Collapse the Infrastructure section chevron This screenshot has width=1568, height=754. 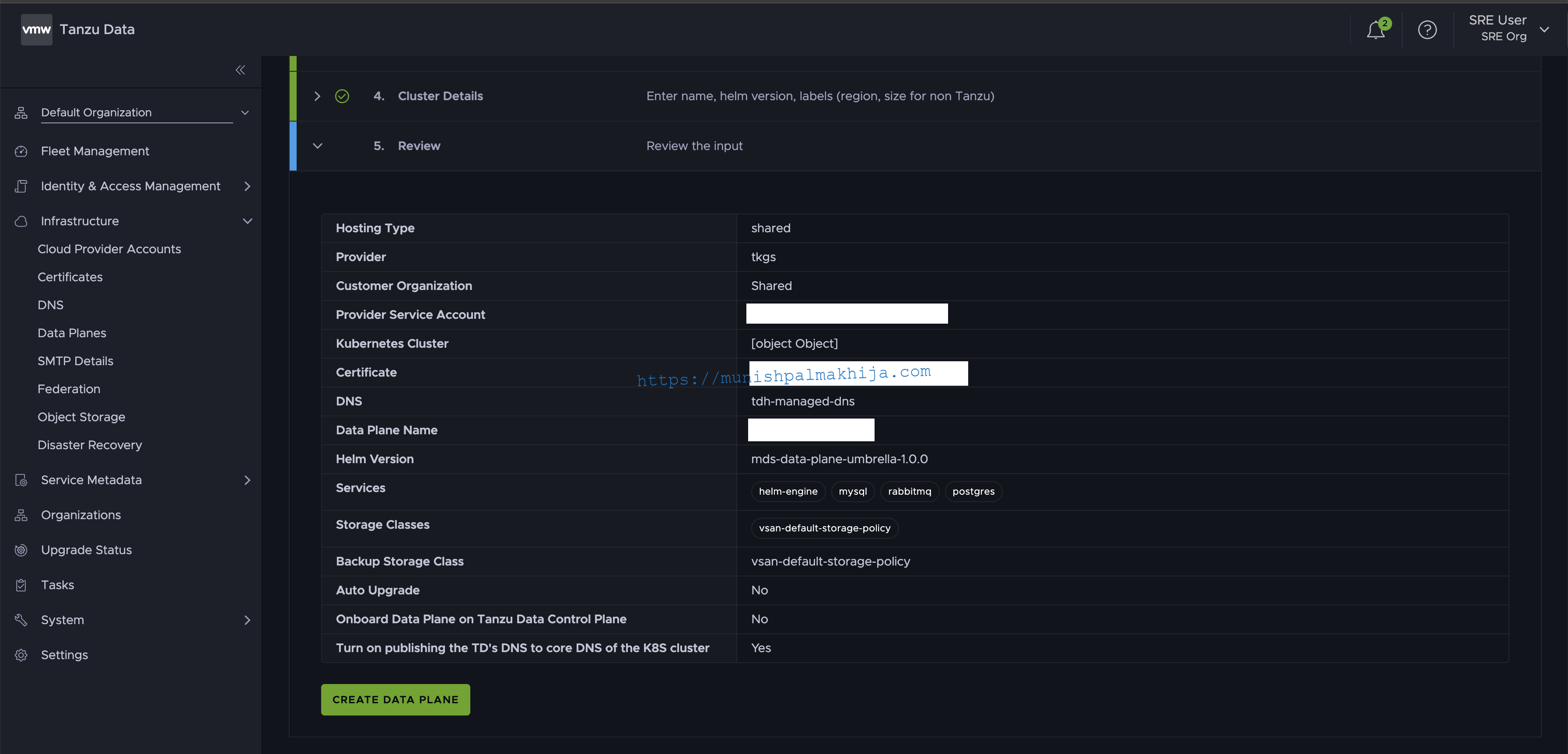(247, 221)
